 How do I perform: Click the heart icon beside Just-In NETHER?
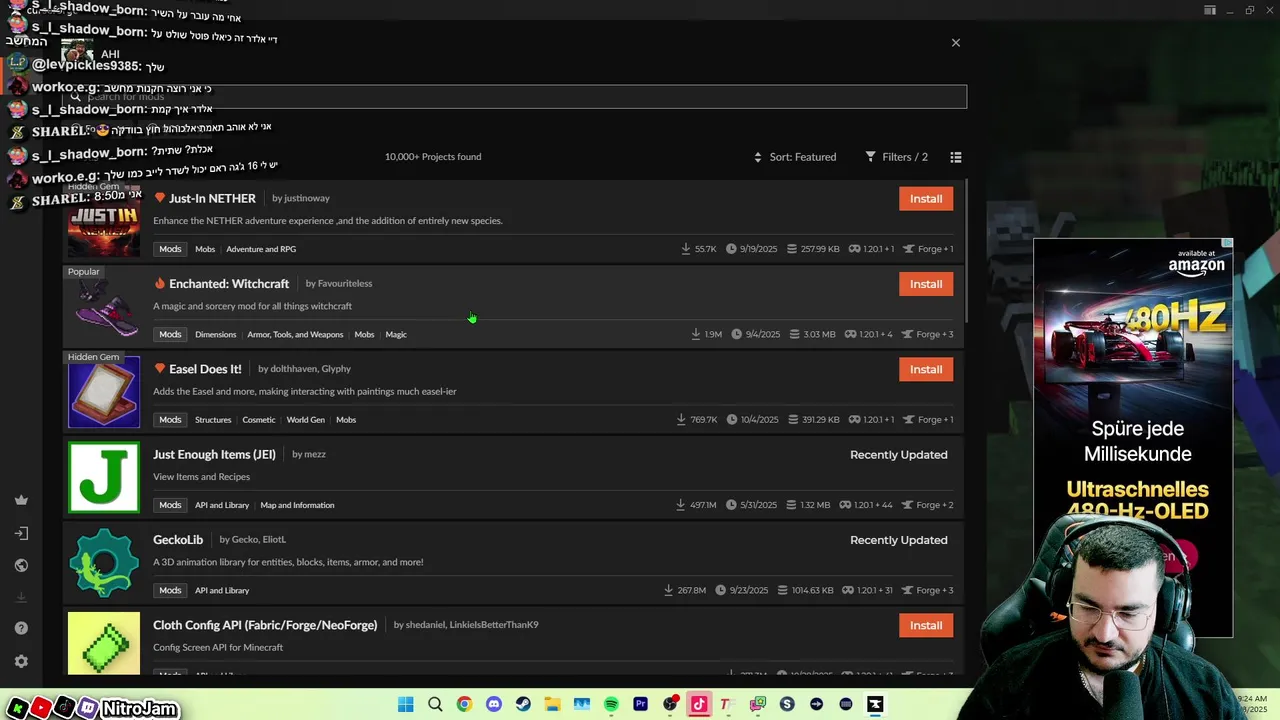159,198
